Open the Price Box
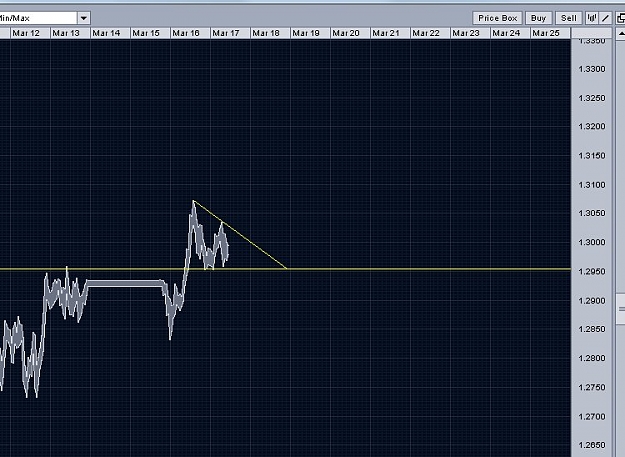 497,18
